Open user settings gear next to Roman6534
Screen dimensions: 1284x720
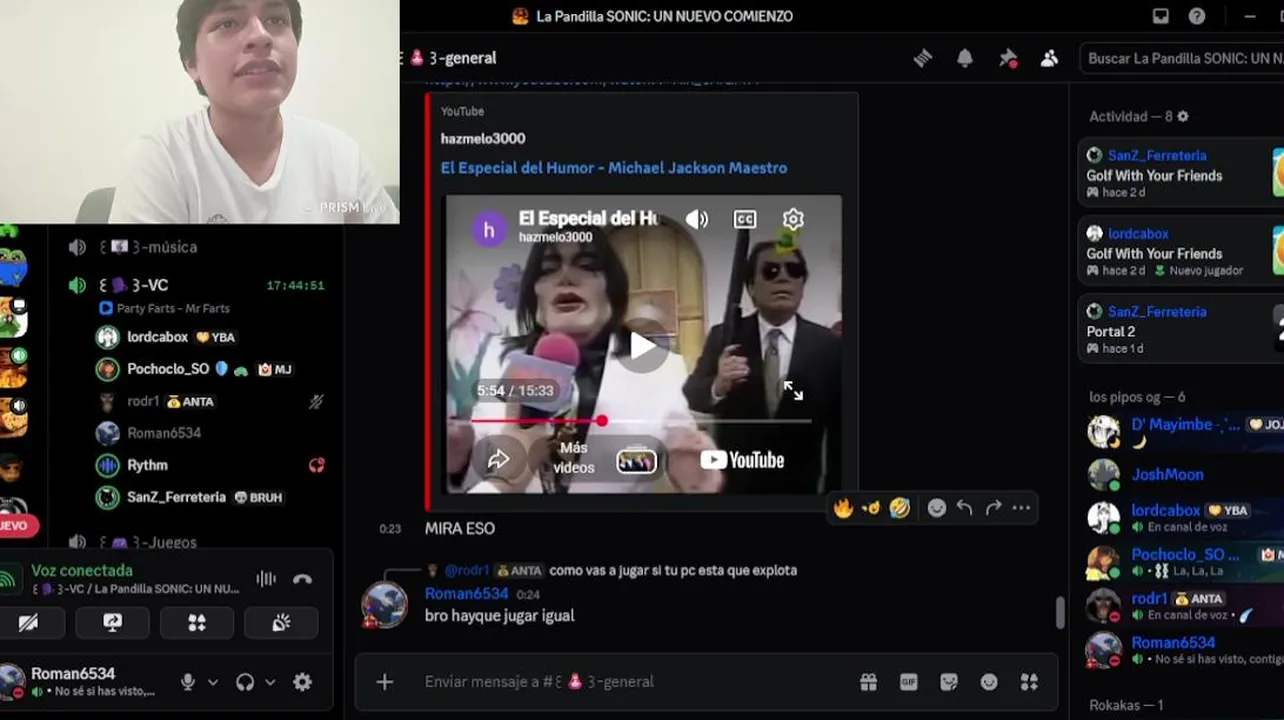302,682
